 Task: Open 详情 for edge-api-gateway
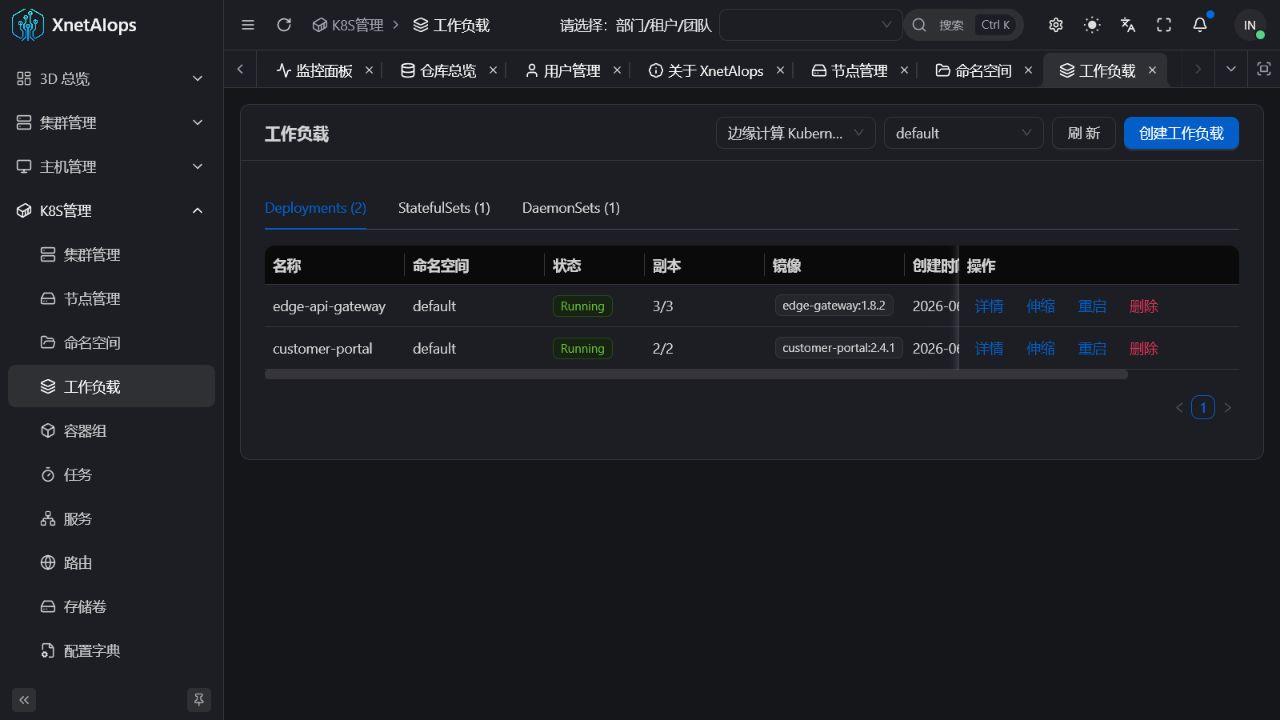(x=989, y=306)
